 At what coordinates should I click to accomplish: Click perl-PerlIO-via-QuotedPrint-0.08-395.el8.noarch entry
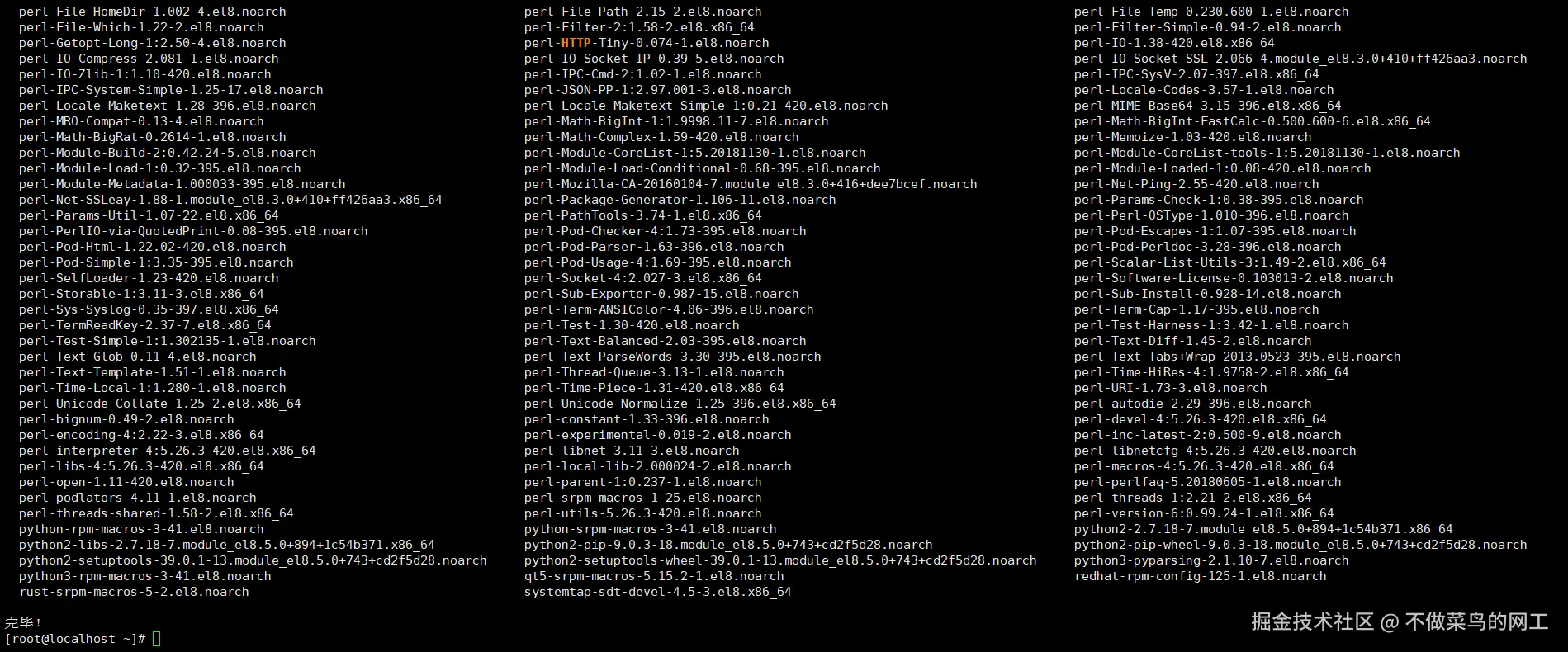click(x=193, y=231)
